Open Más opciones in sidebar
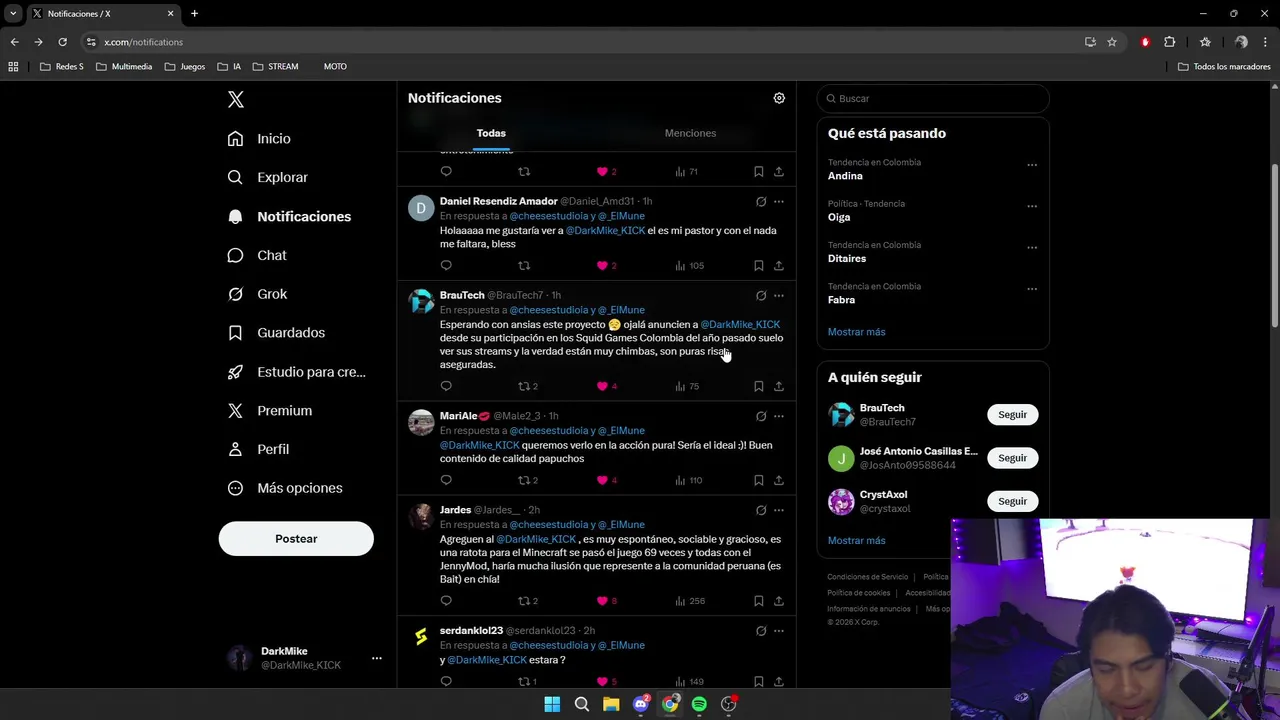The image size is (1280, 720). pos(285,488)
